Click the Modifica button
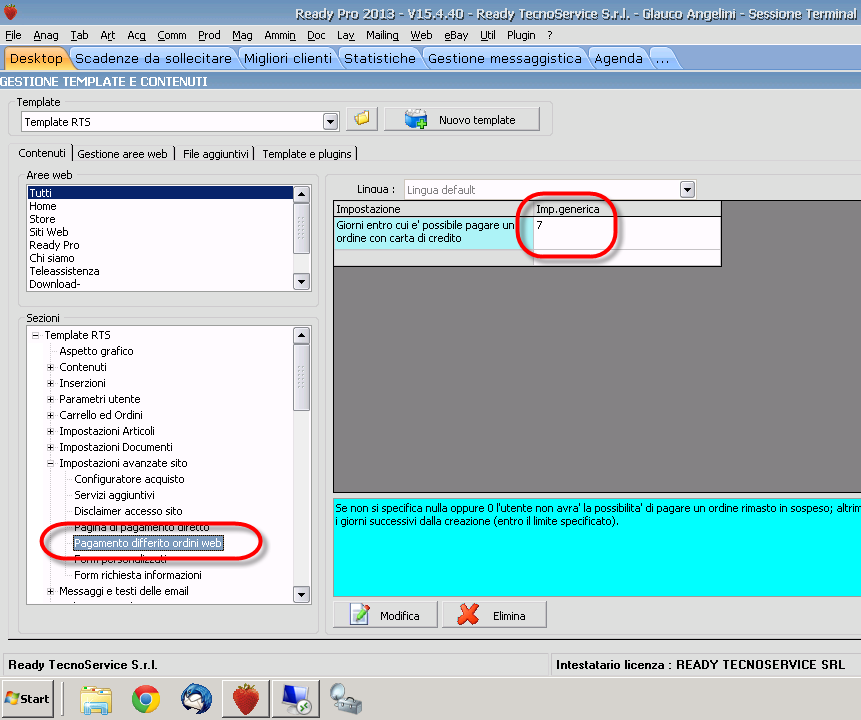This screenshot has height=720, width=861. click(385, 615)
